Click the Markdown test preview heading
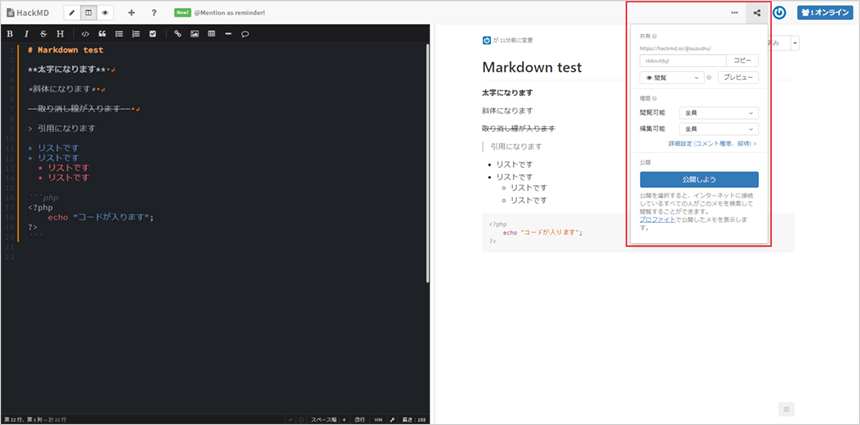Screen dimensions: 860x425 point(532,67)
